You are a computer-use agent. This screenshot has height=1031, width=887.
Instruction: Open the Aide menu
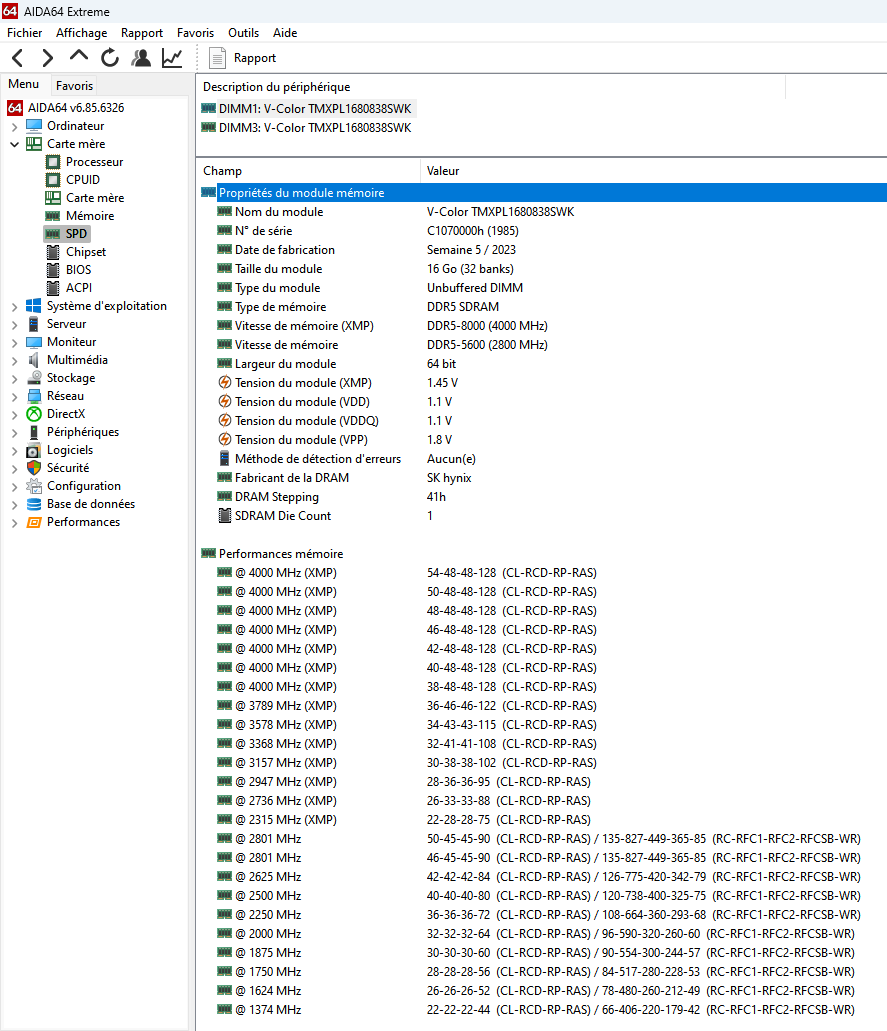(285, 33)
